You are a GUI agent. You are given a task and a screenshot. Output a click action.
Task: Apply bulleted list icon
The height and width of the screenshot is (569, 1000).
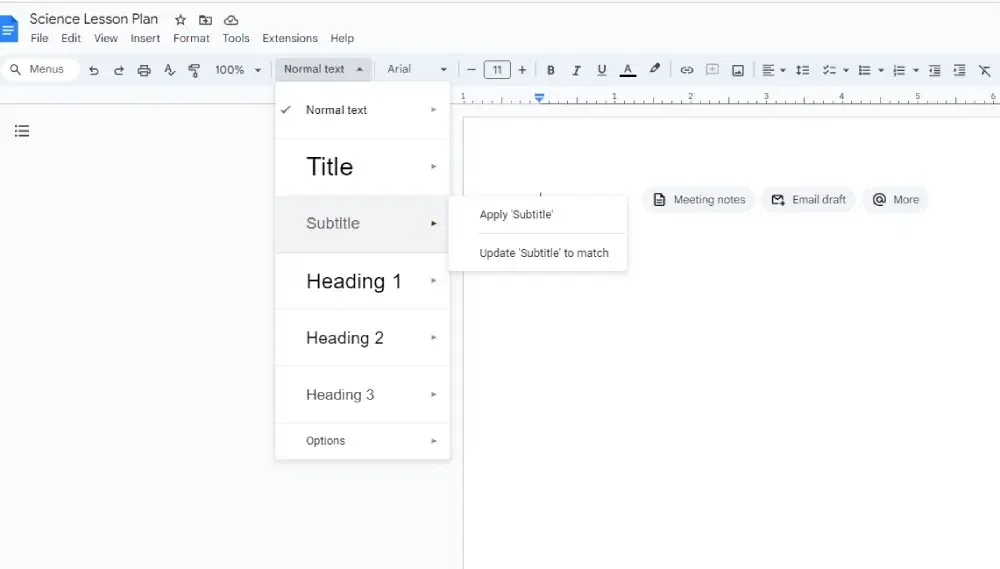click(865, 70)
